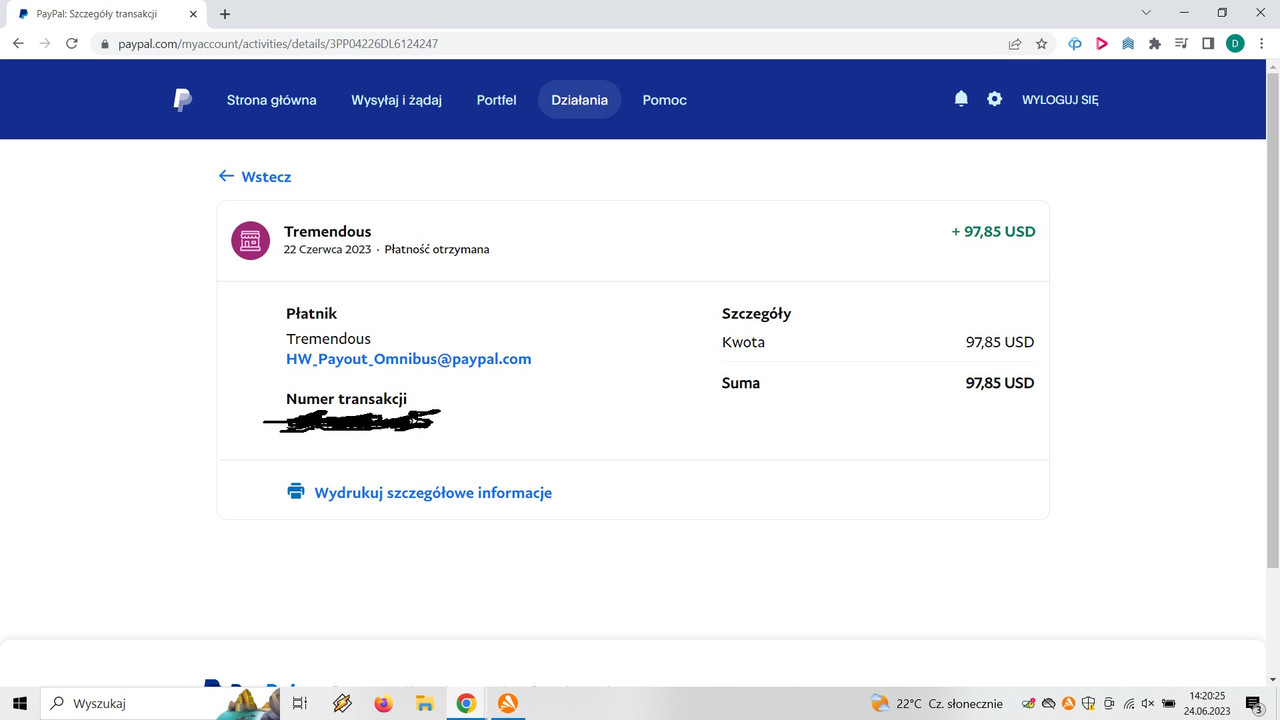Click the Suma 97,85 USD value

(1000, 383)
